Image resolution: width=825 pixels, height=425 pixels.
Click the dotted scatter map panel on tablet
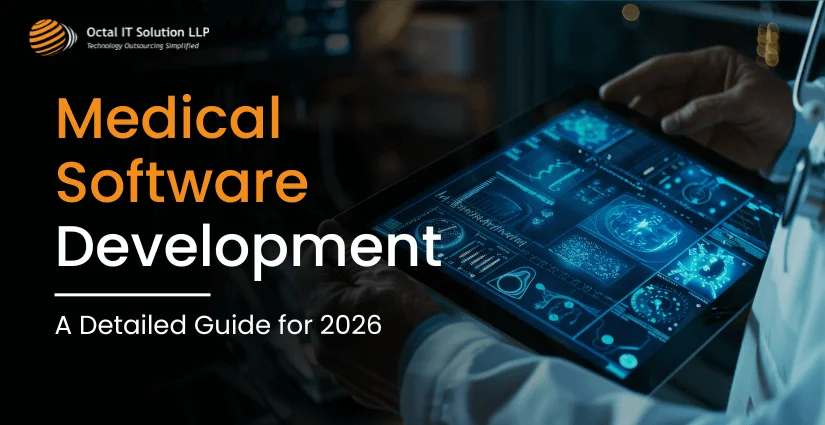577,255
